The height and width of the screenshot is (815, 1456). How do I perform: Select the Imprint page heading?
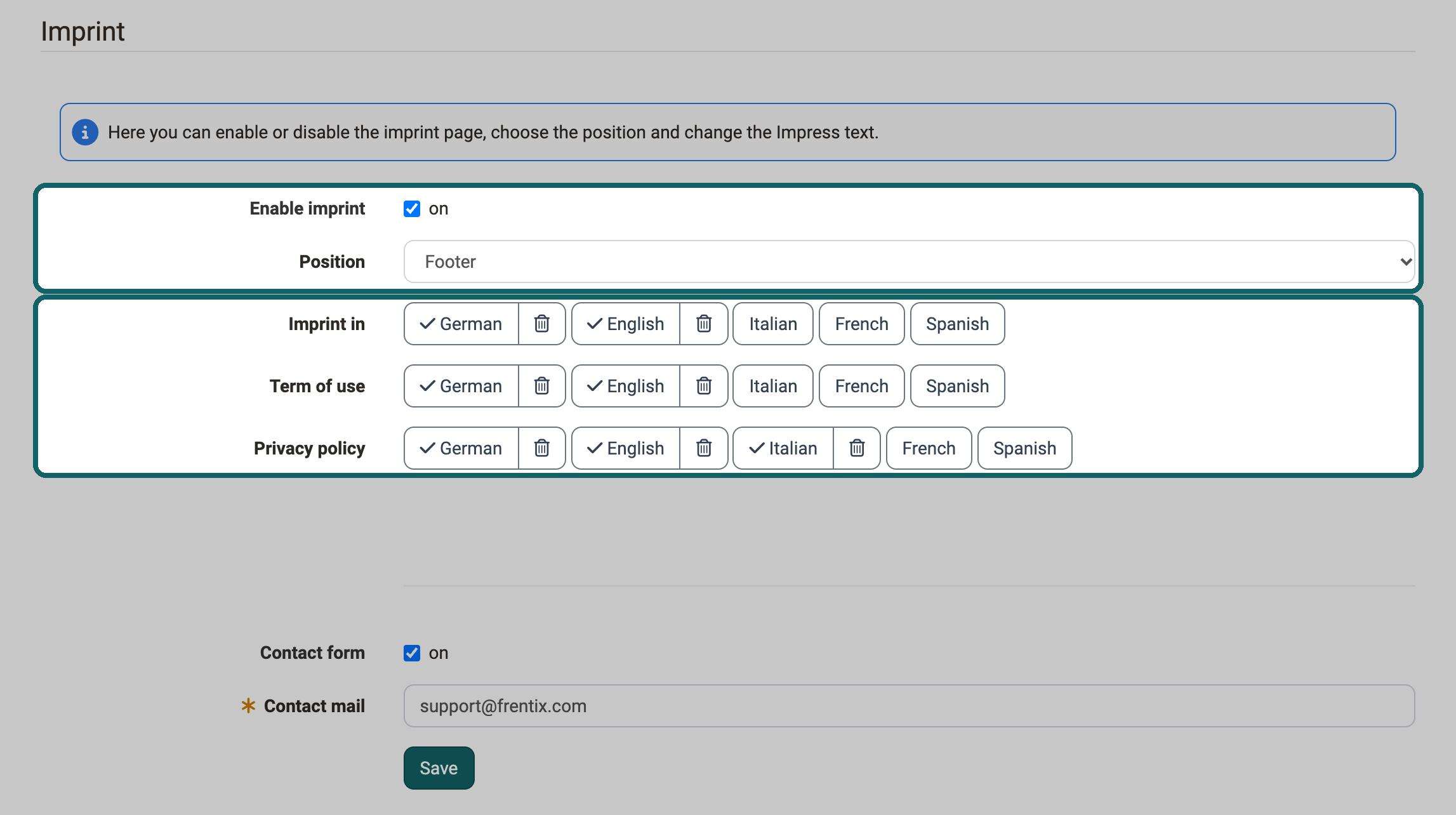point(83,31)
